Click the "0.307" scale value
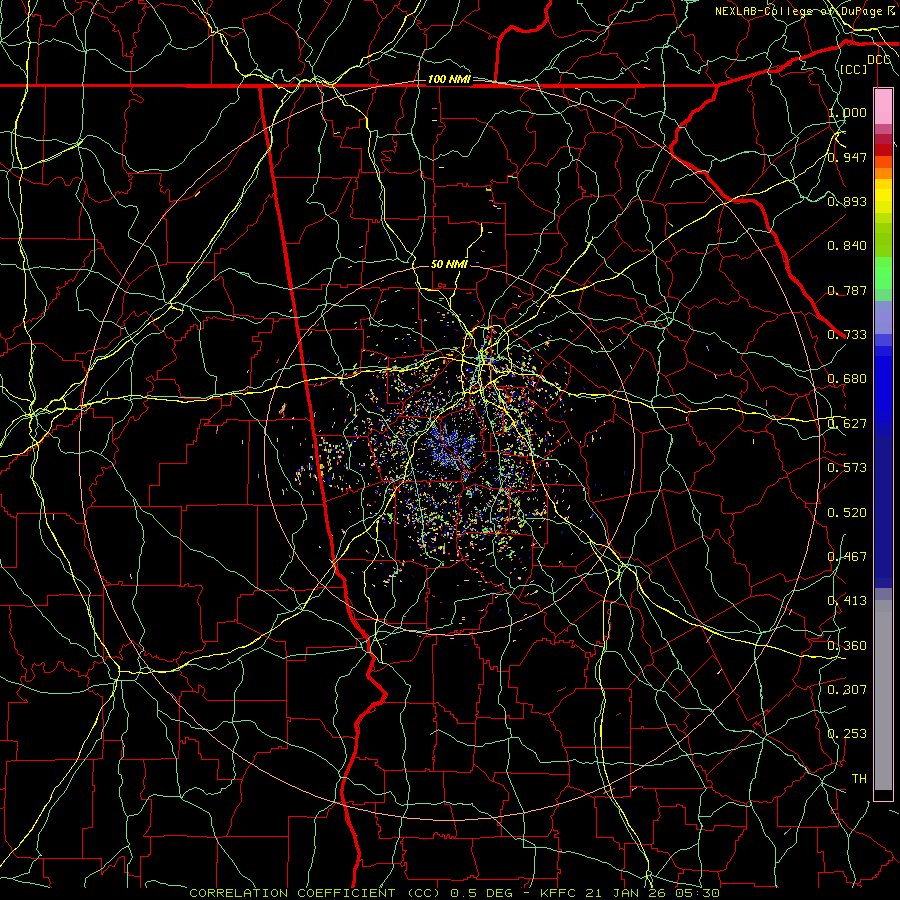The image size is (900, 900). pos(847,690)
